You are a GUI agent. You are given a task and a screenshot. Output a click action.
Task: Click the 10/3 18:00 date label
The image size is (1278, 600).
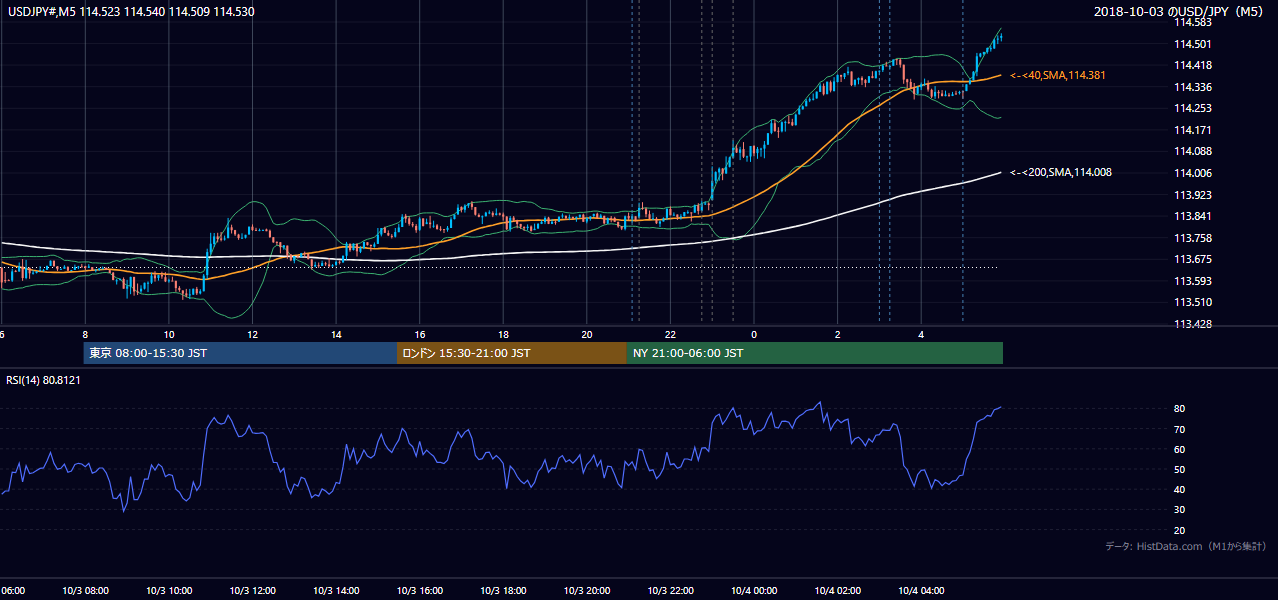pos(504,590)
